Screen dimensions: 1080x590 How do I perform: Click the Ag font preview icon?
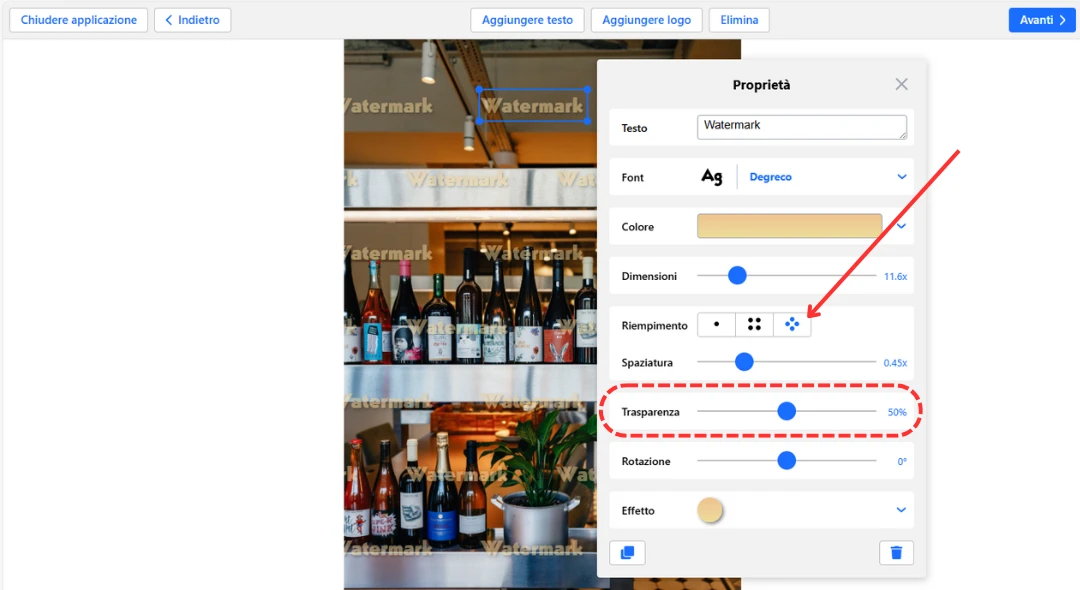[x=712, y=177]
